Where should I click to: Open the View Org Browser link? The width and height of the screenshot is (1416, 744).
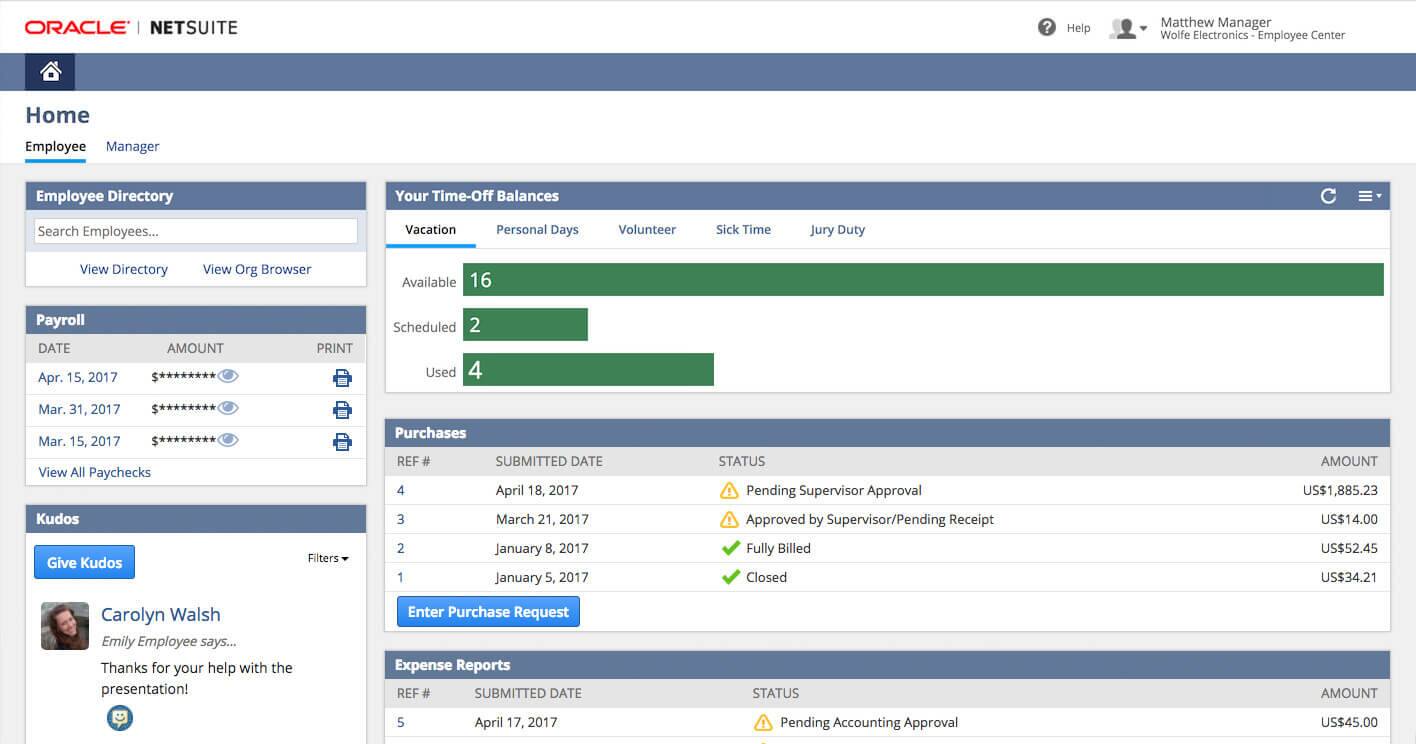click(x=257, y=269)
